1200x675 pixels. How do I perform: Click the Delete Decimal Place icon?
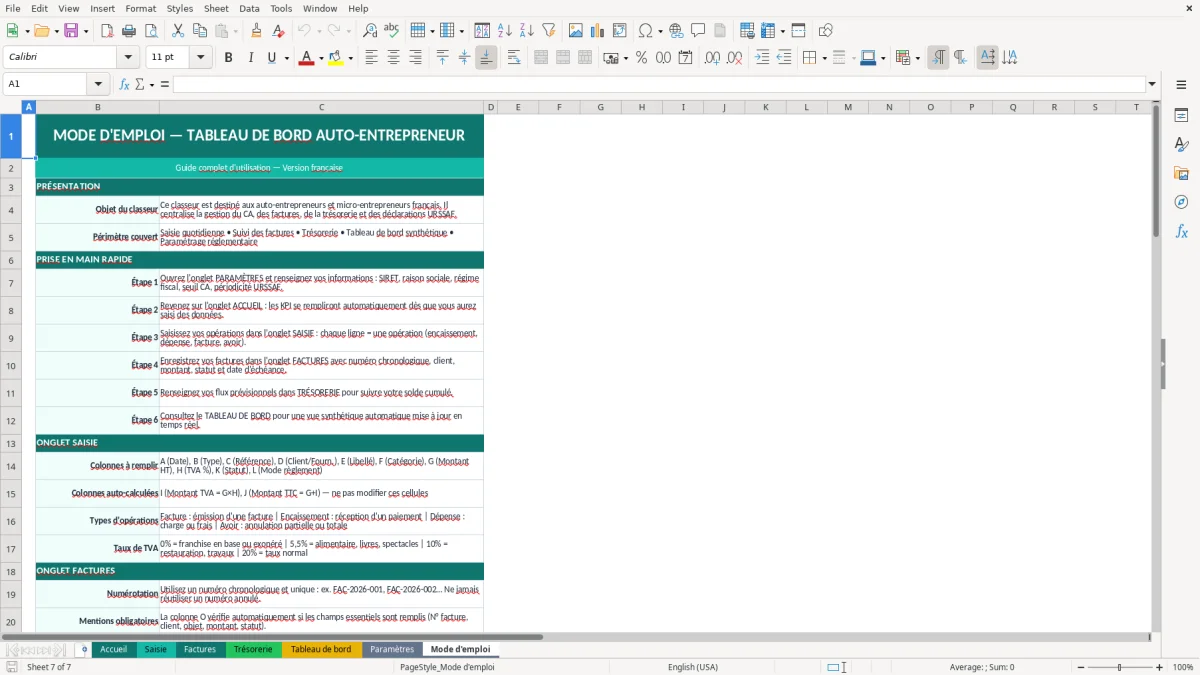735,58
